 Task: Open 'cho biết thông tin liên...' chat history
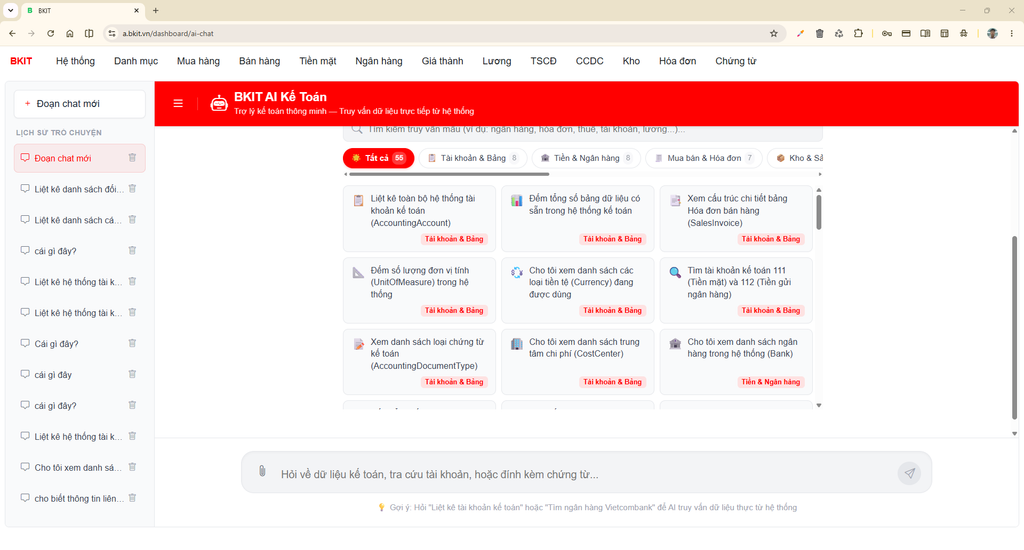(79, 498)
